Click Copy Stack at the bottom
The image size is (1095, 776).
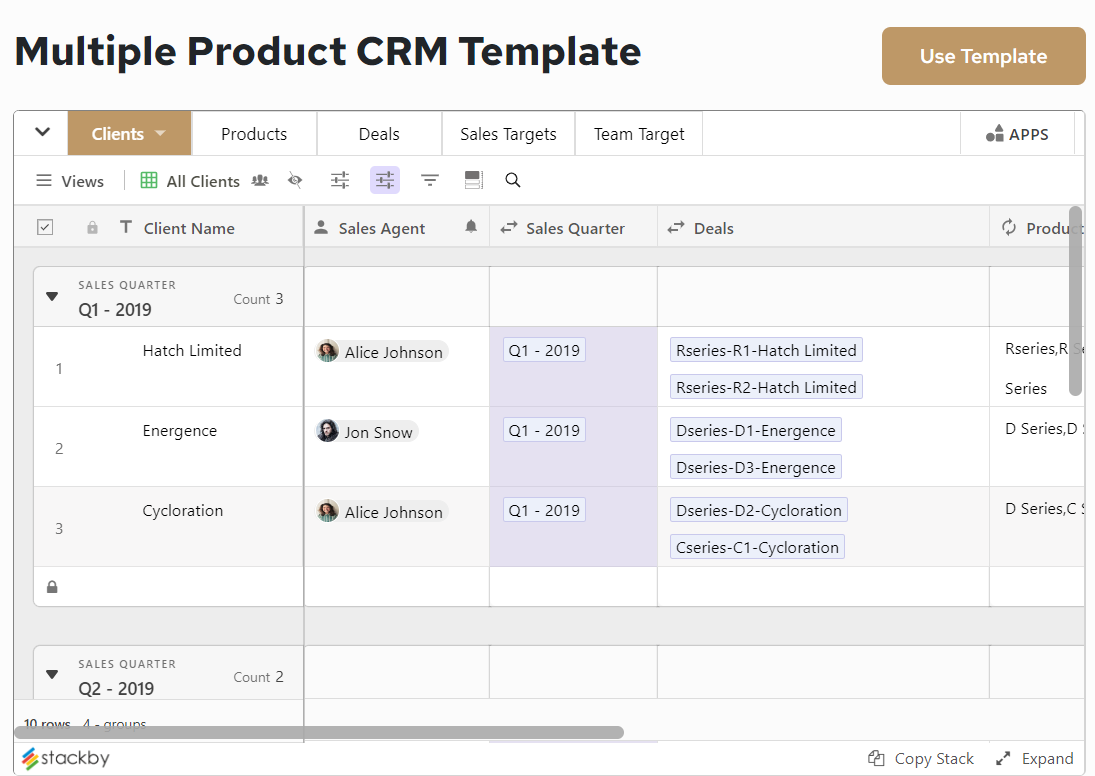coord(921,758)
